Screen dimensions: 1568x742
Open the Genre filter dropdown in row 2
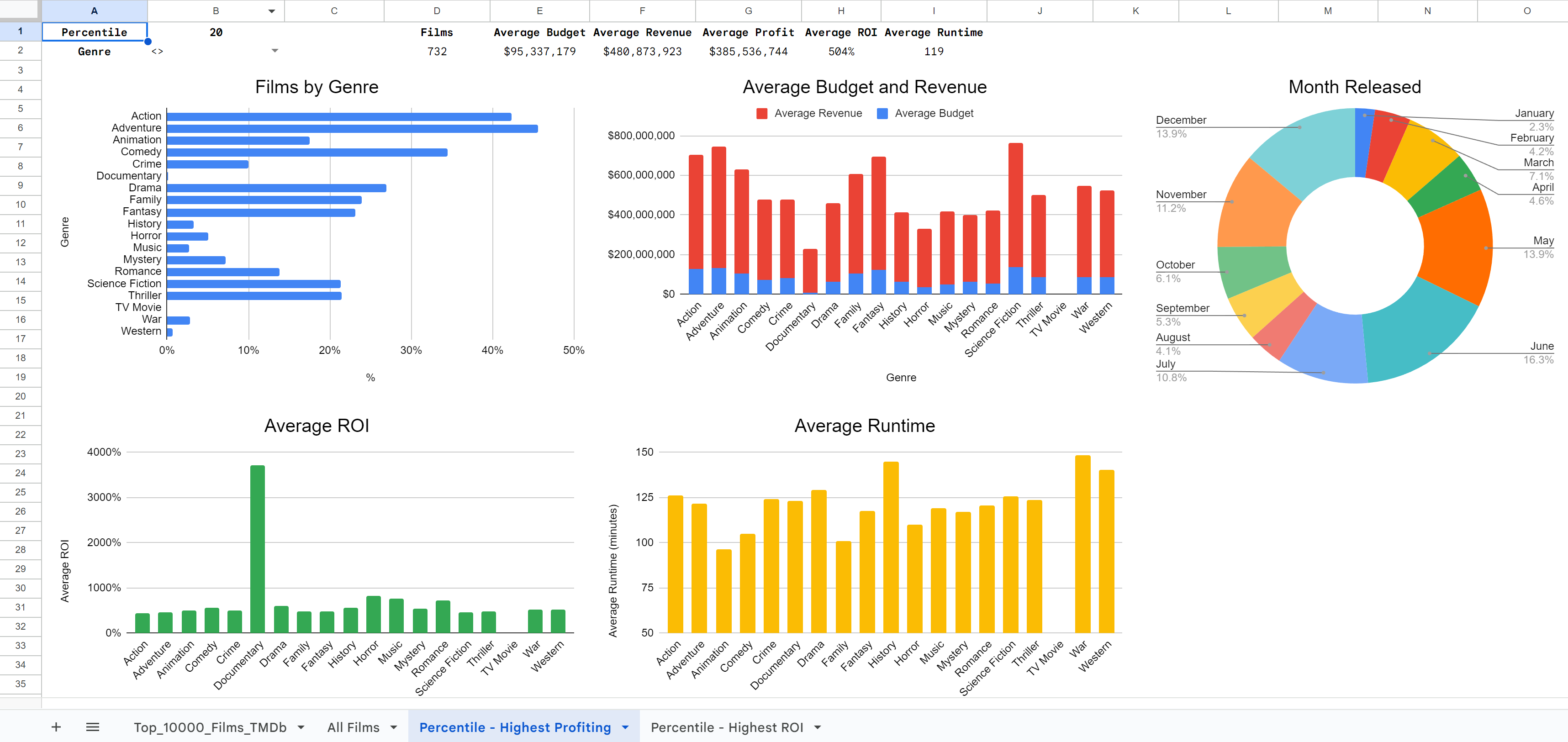(275, 51)
